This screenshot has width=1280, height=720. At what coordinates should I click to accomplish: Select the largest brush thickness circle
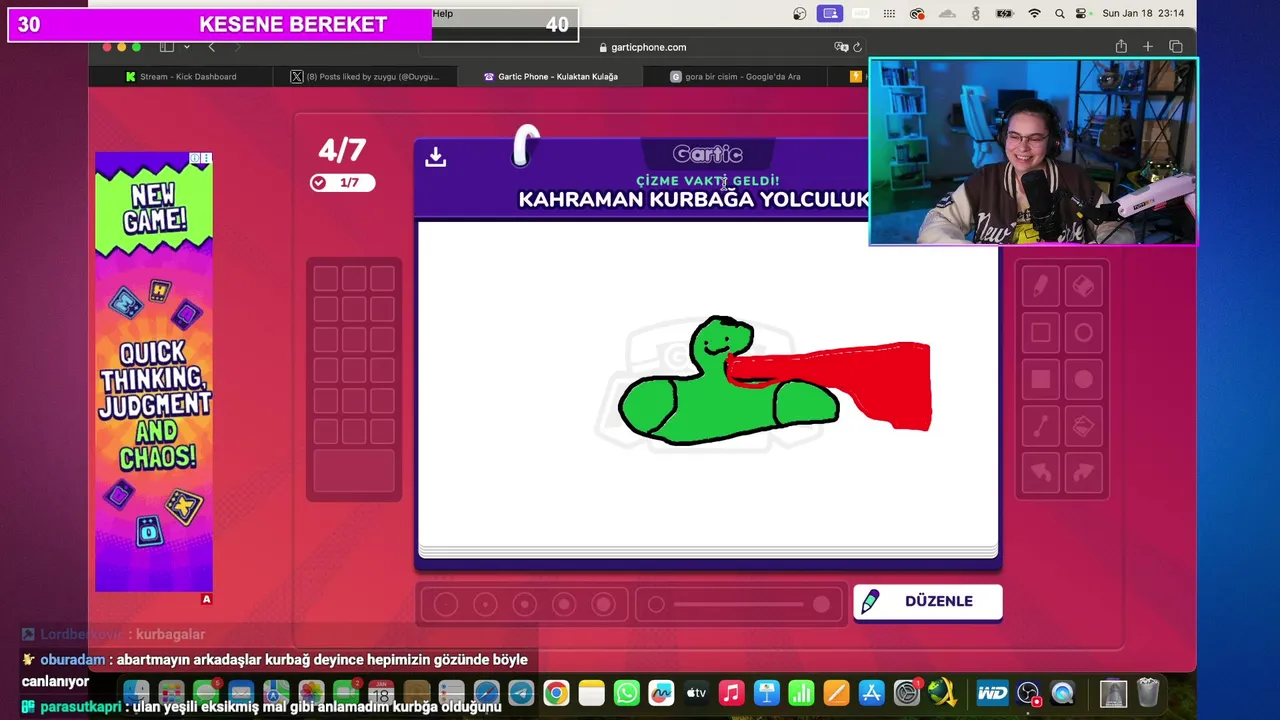pyautogui.click(x=603, y=604)
